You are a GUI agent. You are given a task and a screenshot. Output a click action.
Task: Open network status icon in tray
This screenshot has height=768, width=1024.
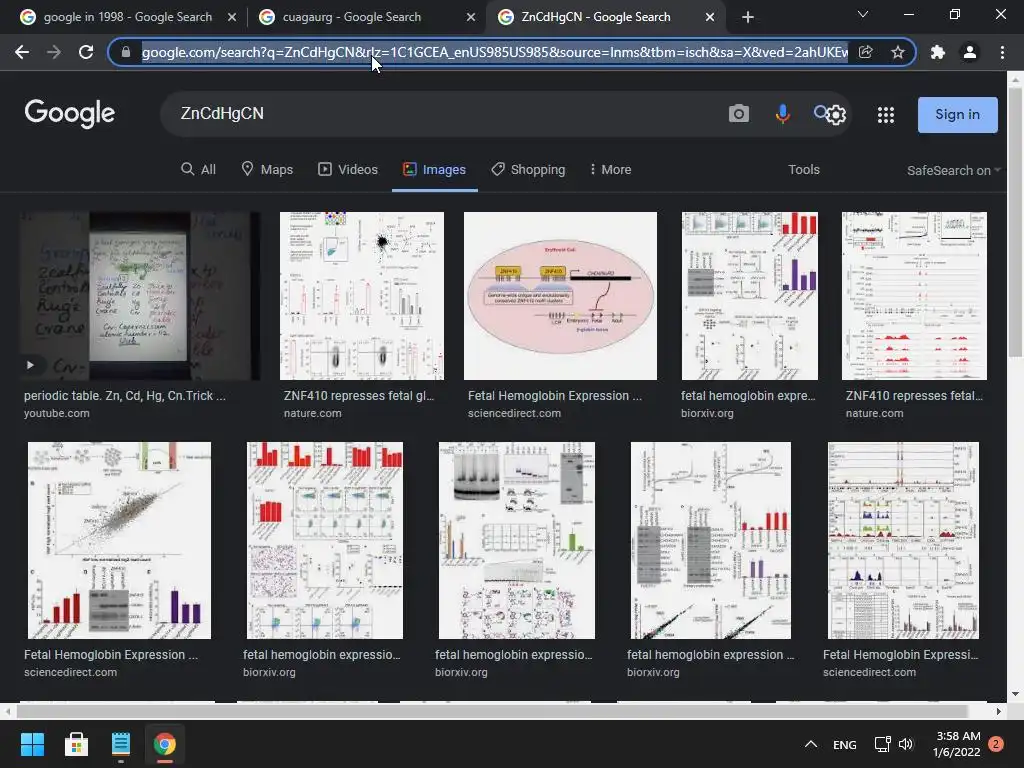pos(882,744)
